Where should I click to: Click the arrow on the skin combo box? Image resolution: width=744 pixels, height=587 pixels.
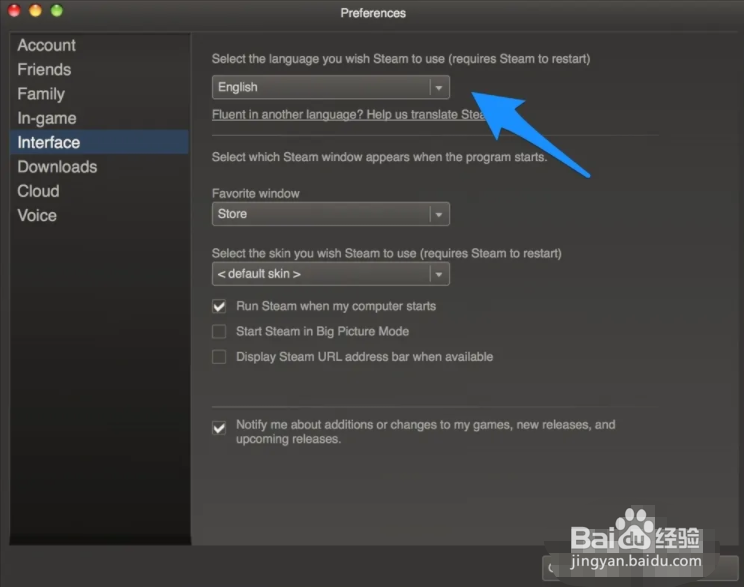coord(439,274)
